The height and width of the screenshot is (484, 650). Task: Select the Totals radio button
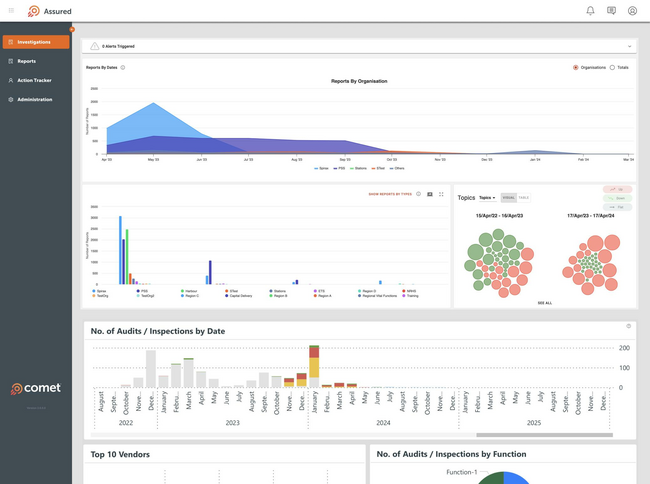pyautogui.click(x=612, y=68)
